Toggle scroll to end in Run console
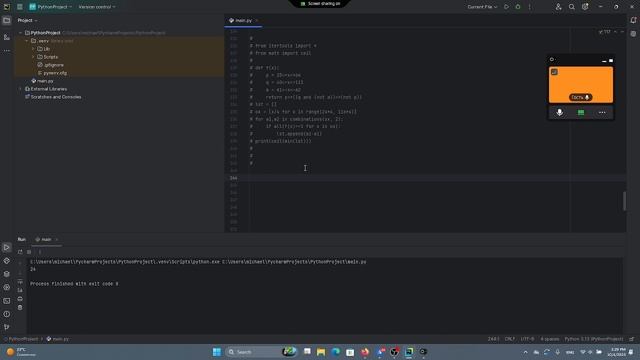The width and height of the screenshot is (640, 360). coord(20,290)
